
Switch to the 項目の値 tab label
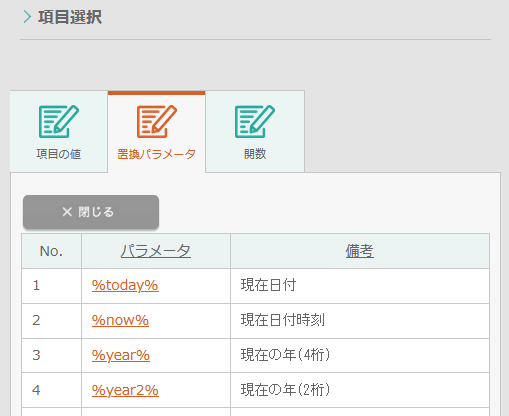coord(59,154)
